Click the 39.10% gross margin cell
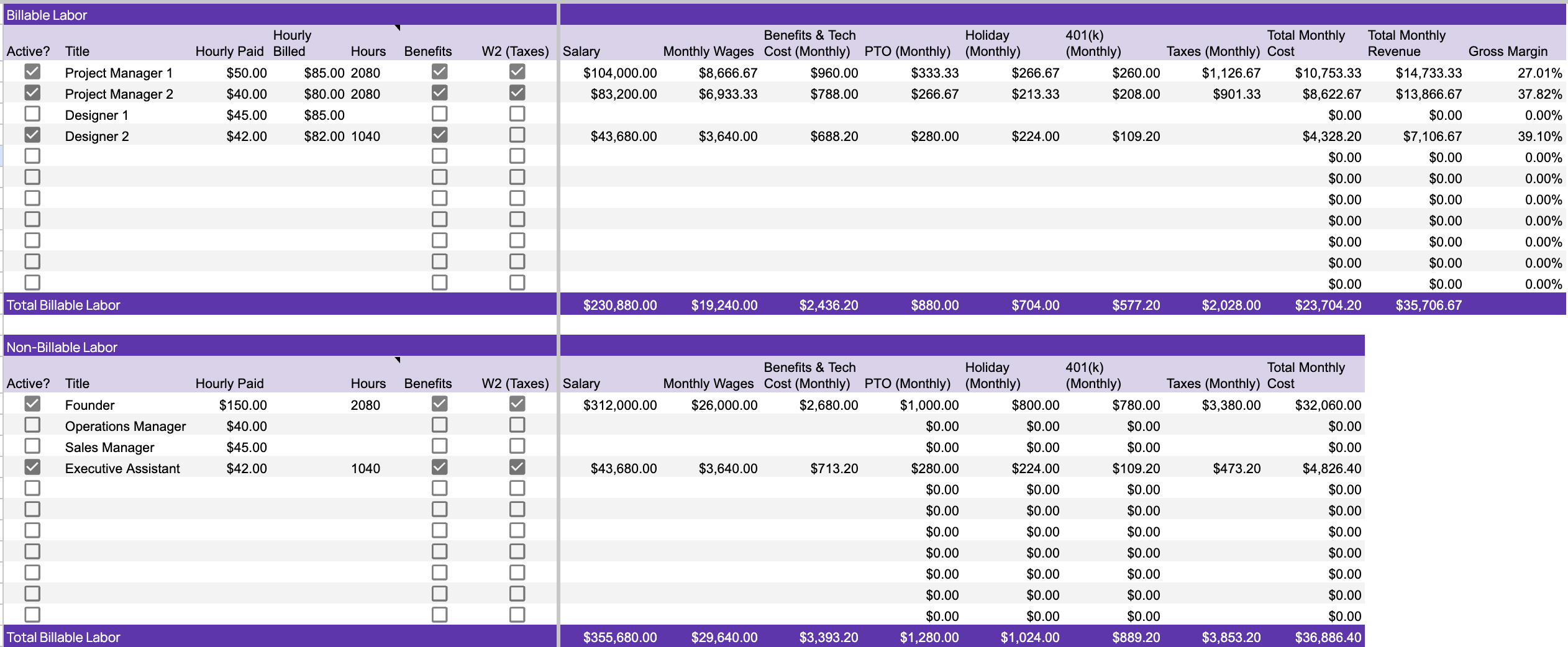This screenshot has height=647, width=1568. tap(1539, 136)
